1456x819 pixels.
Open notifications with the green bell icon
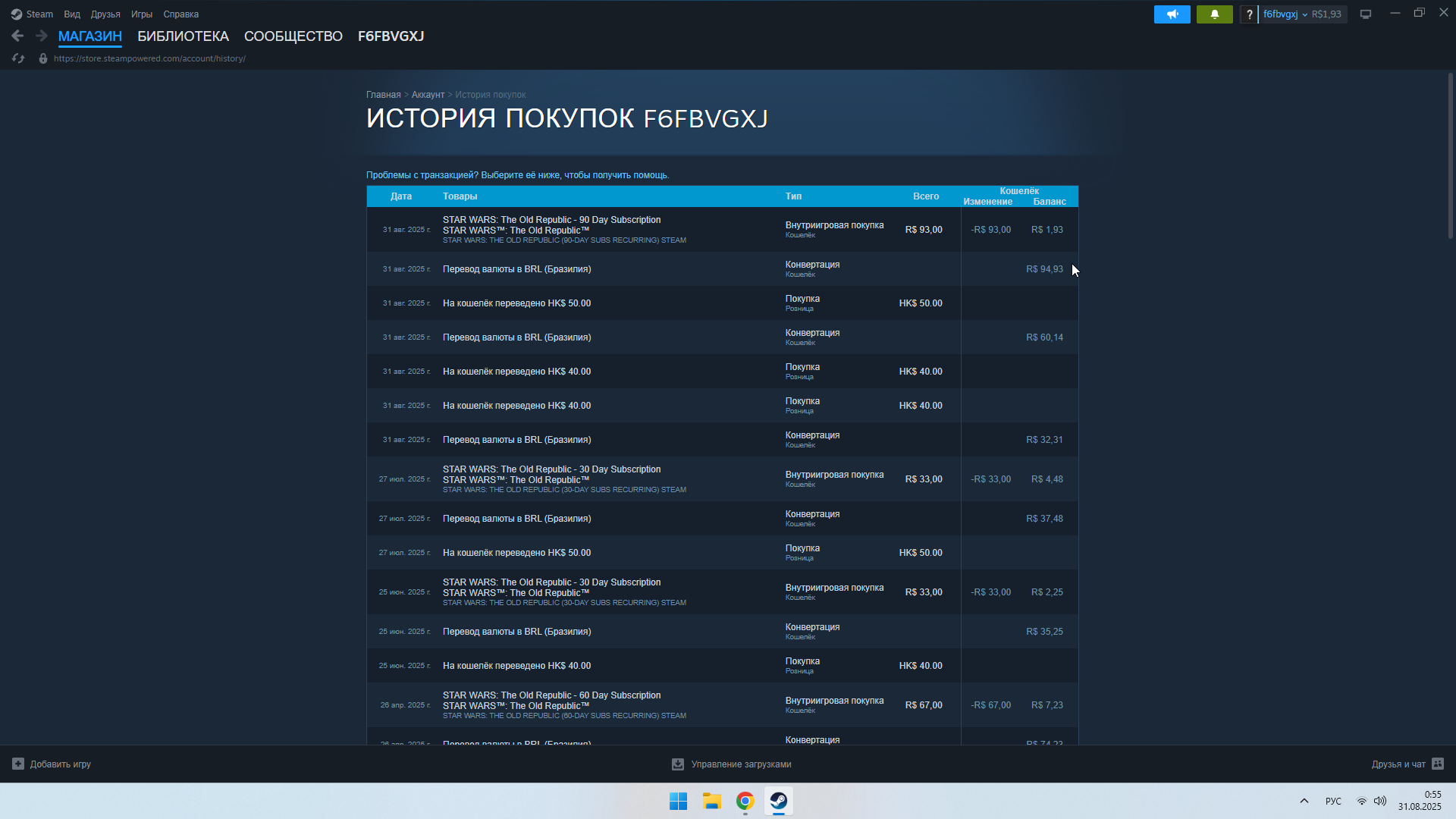pyautogui.click(x=1215, y=14)
